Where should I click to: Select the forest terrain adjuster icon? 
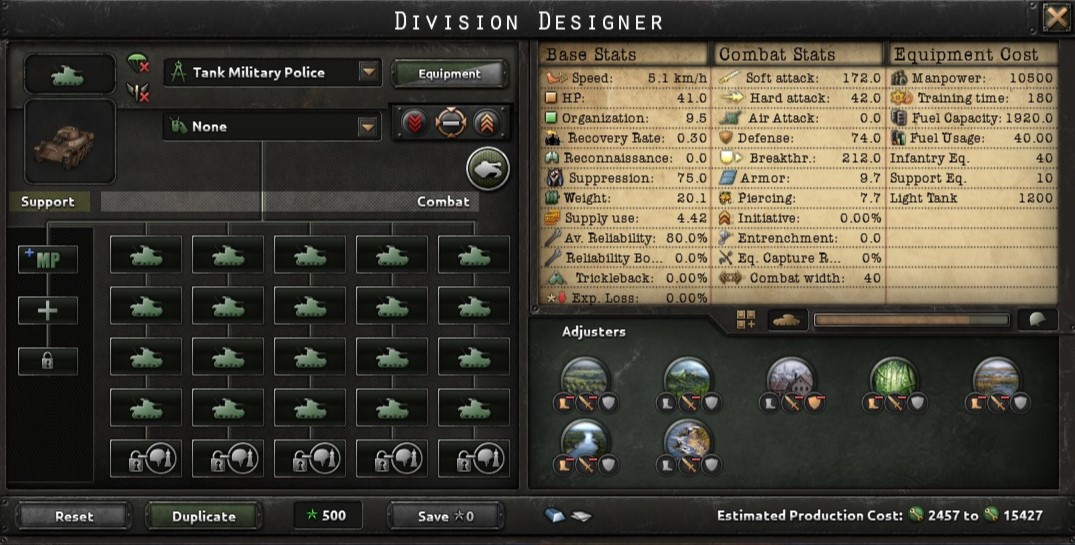[893, 377]
